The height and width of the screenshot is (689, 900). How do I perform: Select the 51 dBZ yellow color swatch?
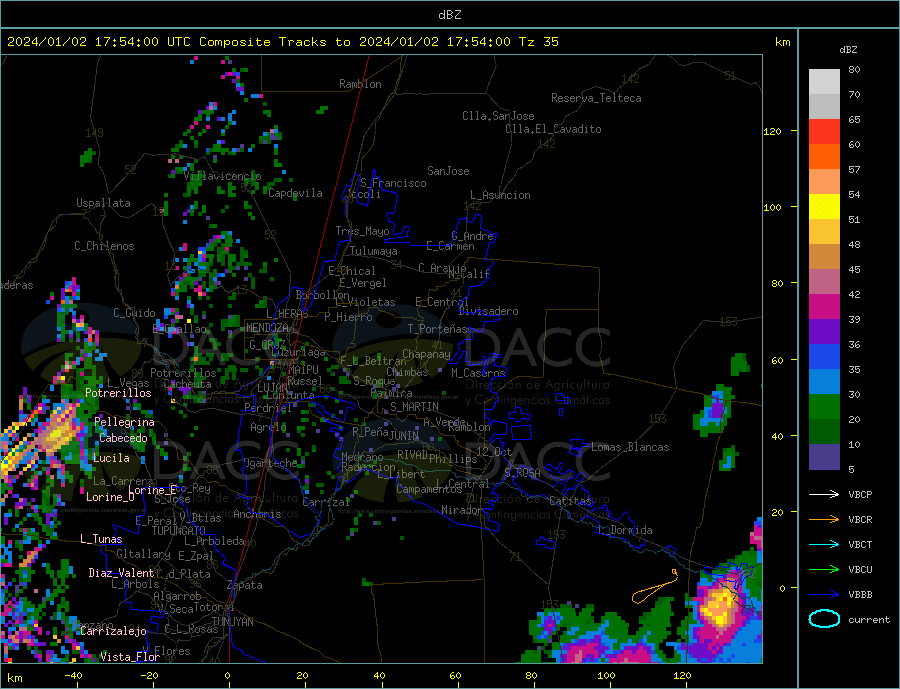click(x=824, y=207)
